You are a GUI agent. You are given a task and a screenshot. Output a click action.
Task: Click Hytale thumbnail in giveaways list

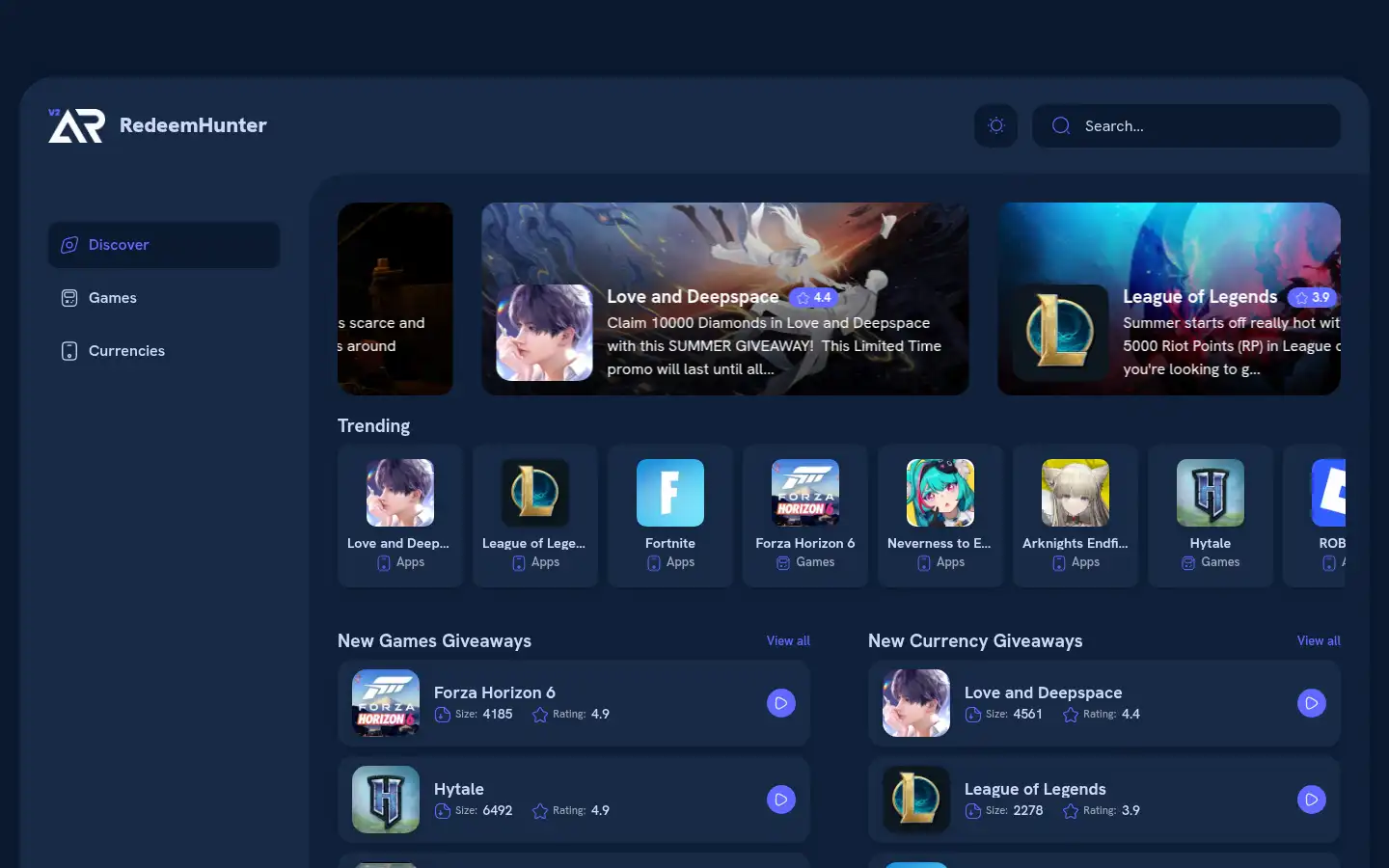coord(386,800)
